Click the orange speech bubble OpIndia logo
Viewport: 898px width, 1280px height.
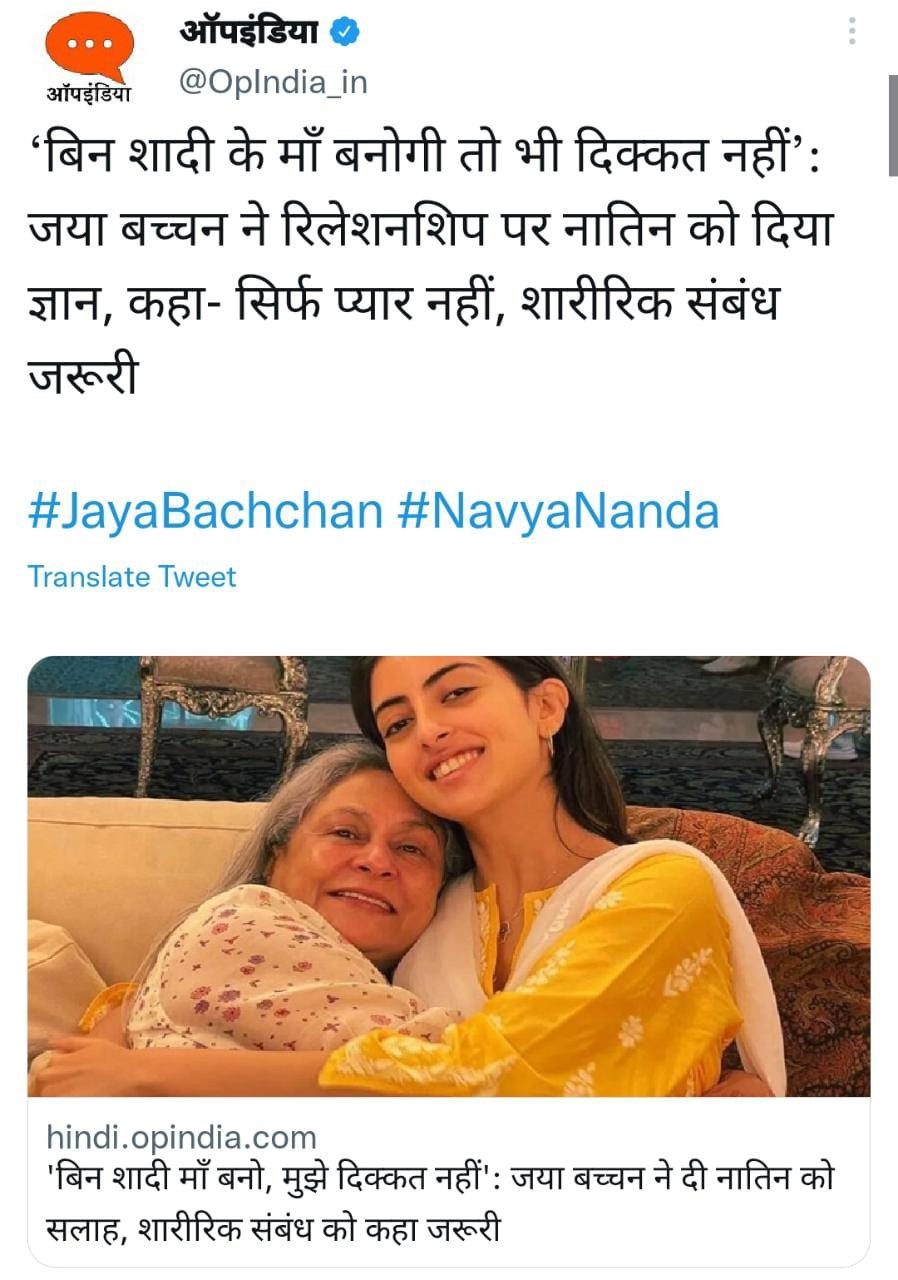[x=89, y=47]
